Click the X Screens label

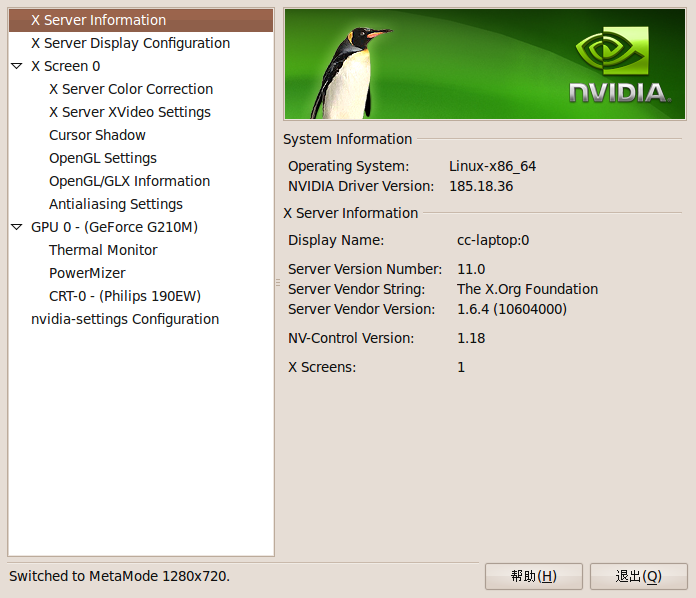click(322, 368)
